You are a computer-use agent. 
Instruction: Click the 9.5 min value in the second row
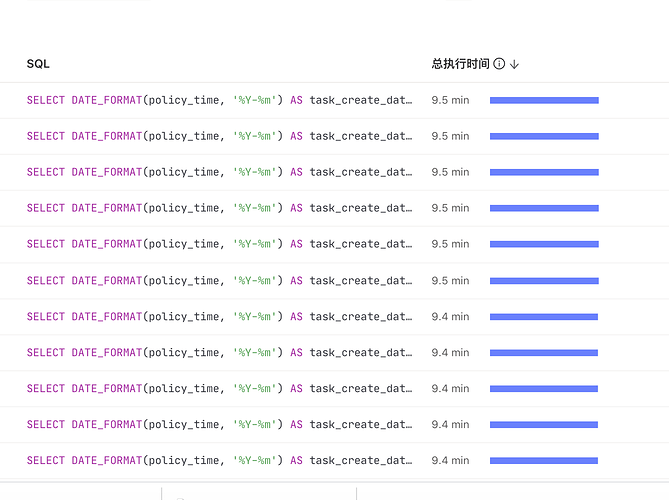[x=450, y=136]
